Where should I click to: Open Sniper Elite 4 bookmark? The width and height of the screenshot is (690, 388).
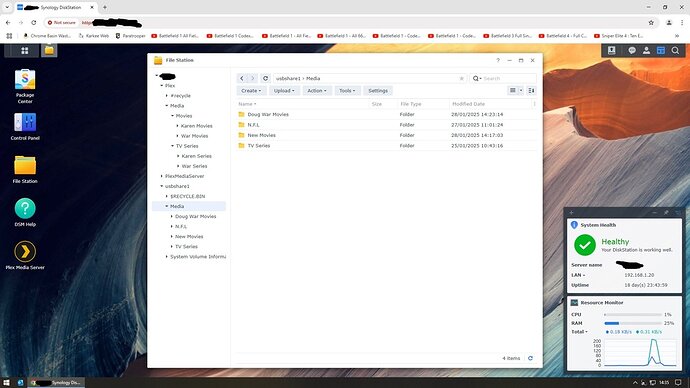pyautogui.click(x=619, y=36)
